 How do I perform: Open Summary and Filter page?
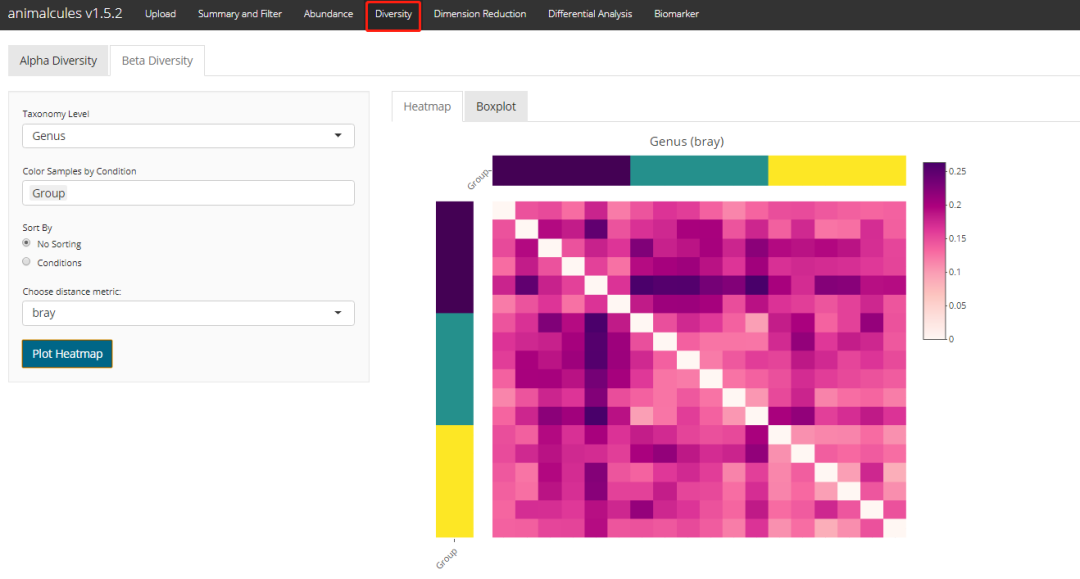pyautogui.click(x=240, y=14)
